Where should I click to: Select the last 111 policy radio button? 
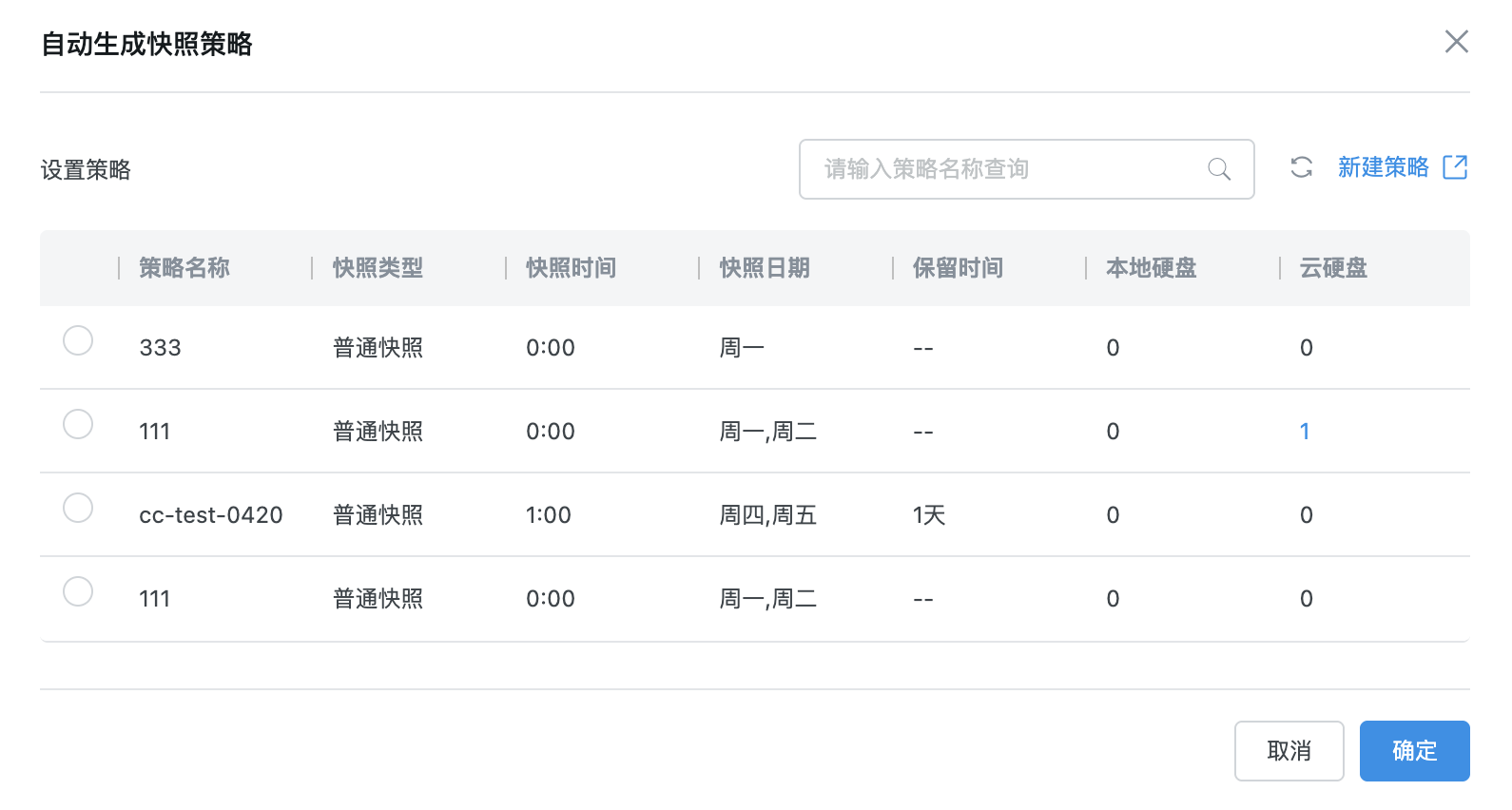[78, 591]
